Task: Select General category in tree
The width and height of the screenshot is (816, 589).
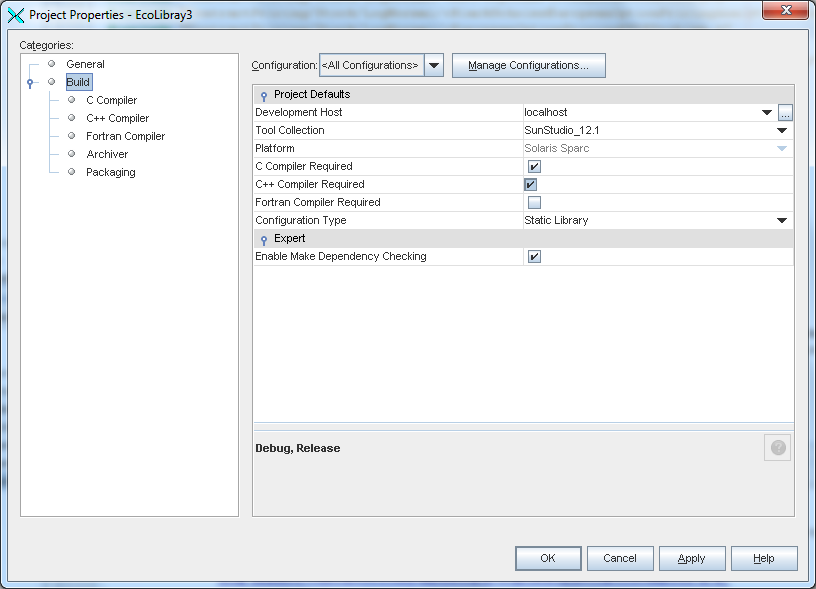Action: tap(85, 64)
